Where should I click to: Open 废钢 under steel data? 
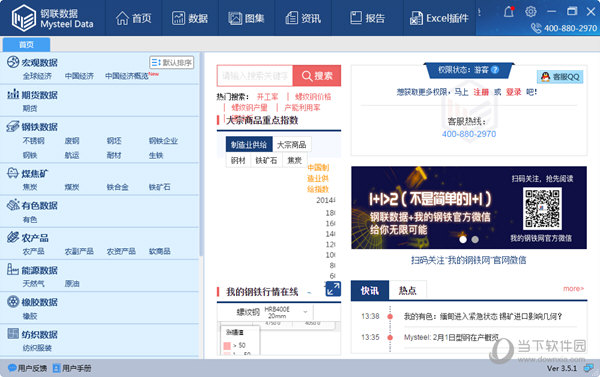click(72, 140)
